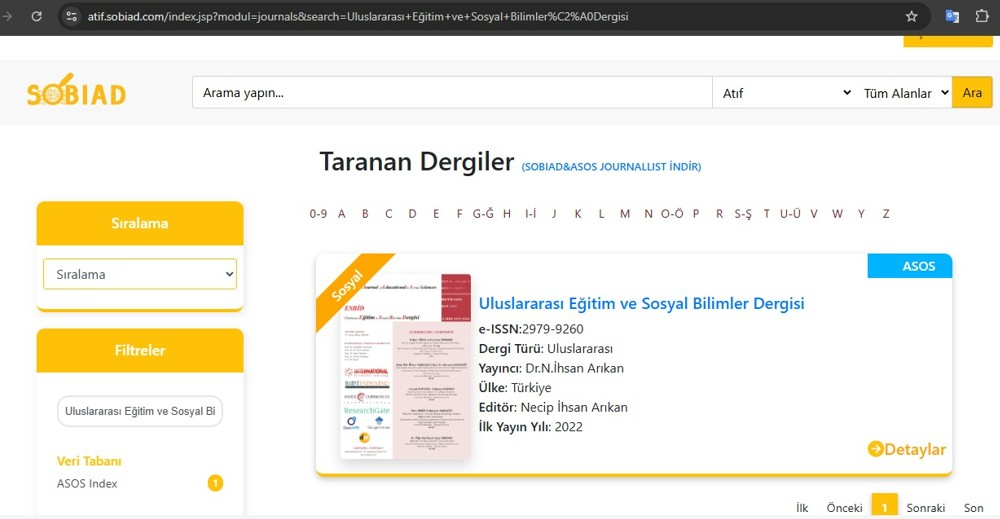Click the journal cover thumbnail

coord(405,366)
